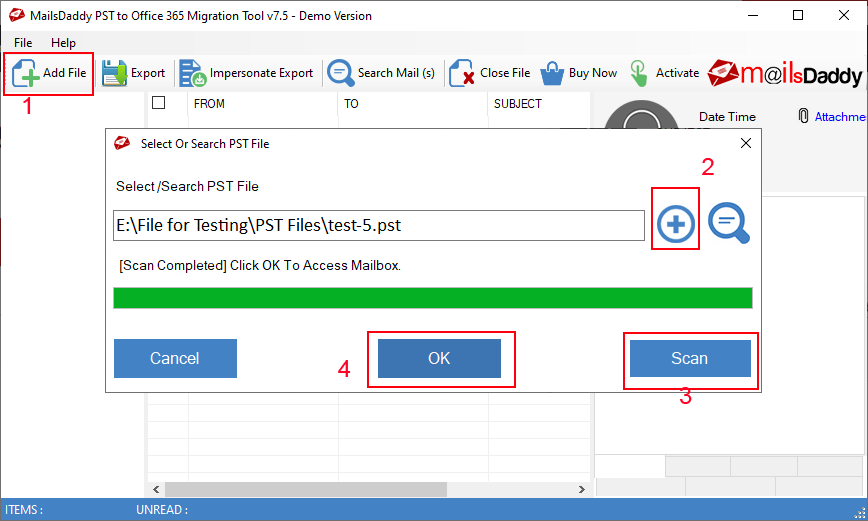Maximize the MailsDaddy window
The width and height of the screenshot is (868, 521).
click(798, 16)
